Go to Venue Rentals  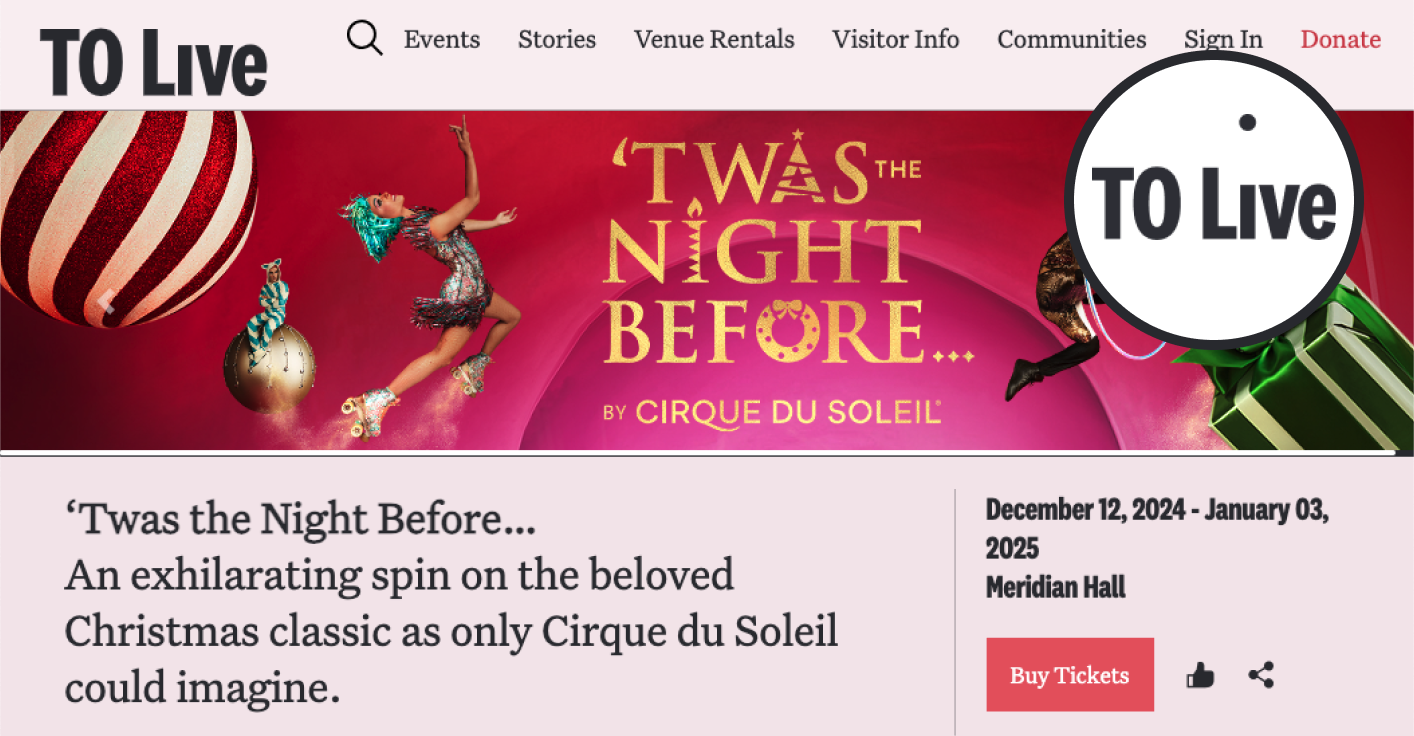[x=714, y=40]
